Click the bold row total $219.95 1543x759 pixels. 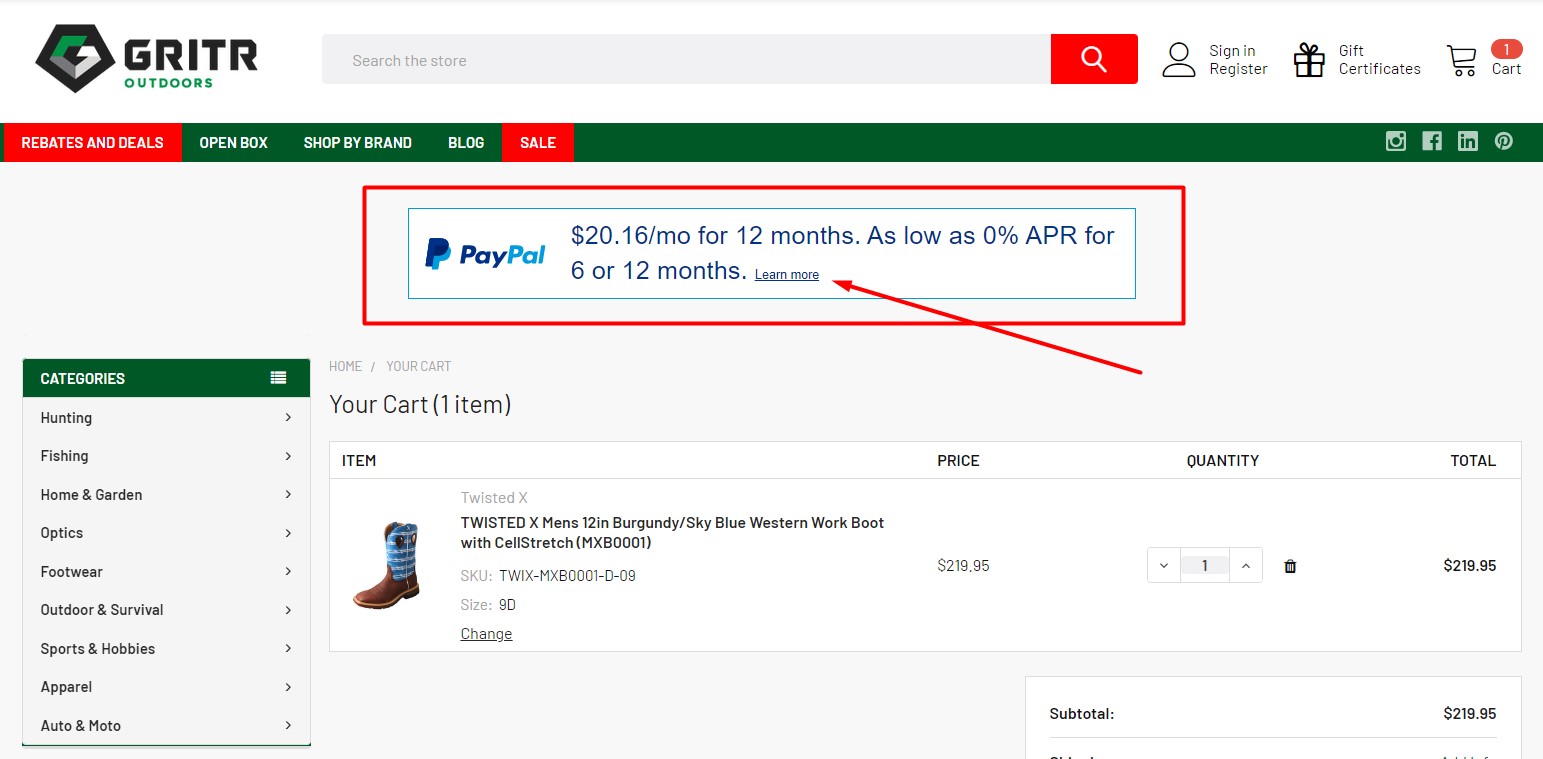[1470, 566]
